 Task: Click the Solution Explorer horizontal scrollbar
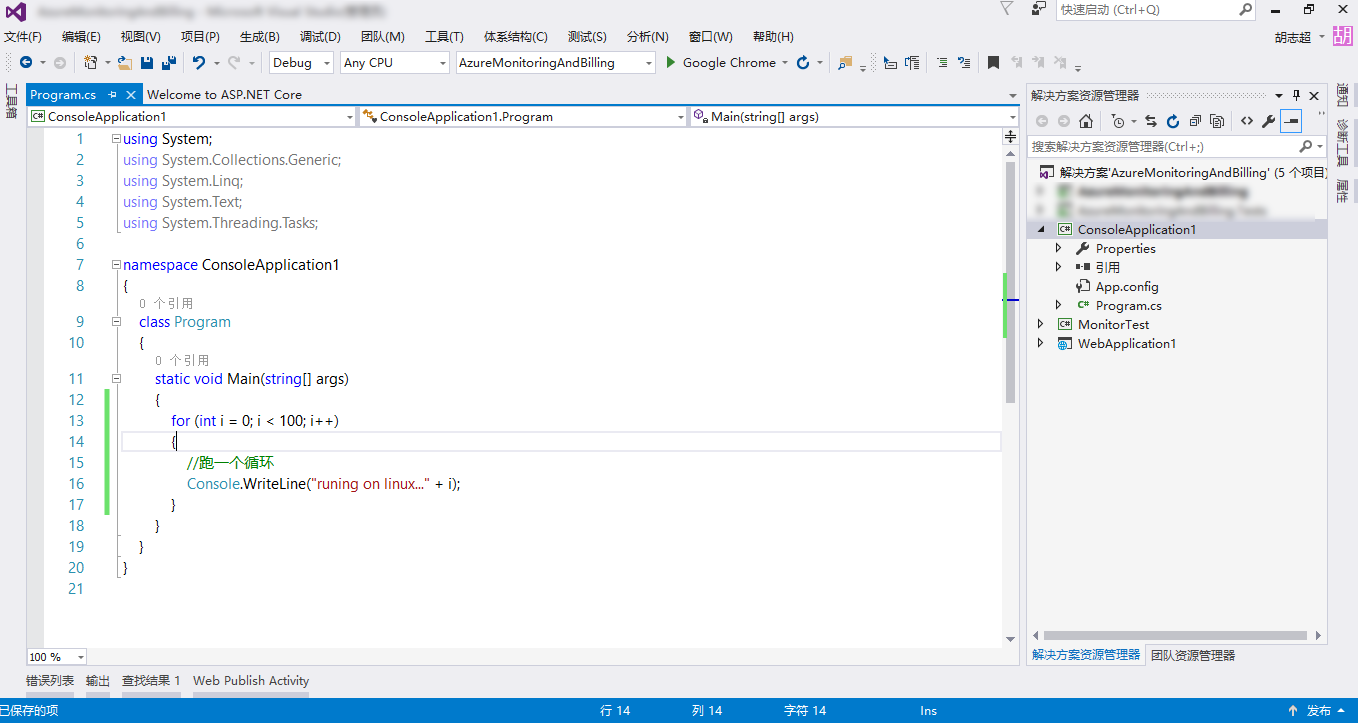click(x=1175, y=635)
